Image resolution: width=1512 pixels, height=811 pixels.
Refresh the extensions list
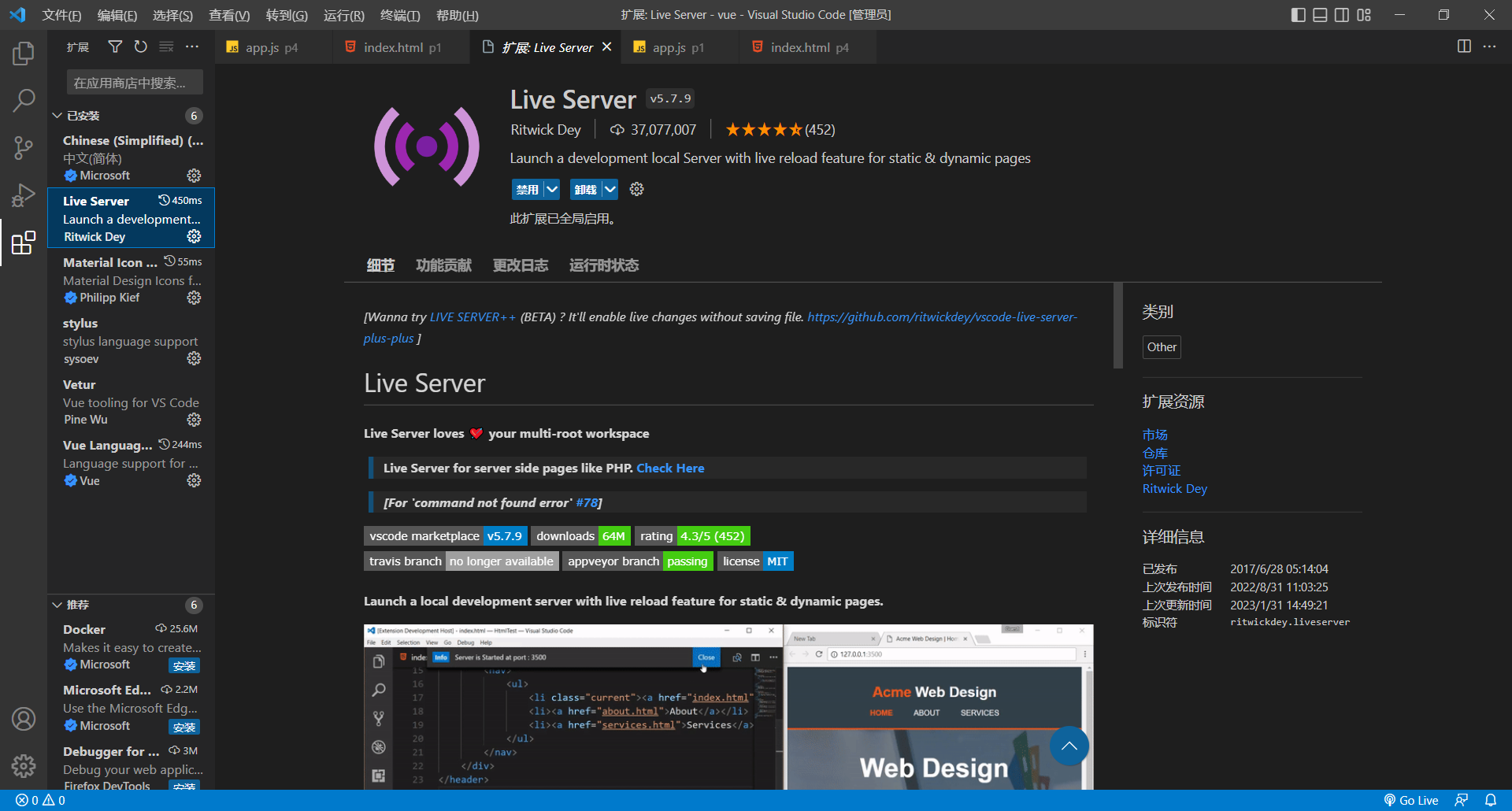(140, 47)
